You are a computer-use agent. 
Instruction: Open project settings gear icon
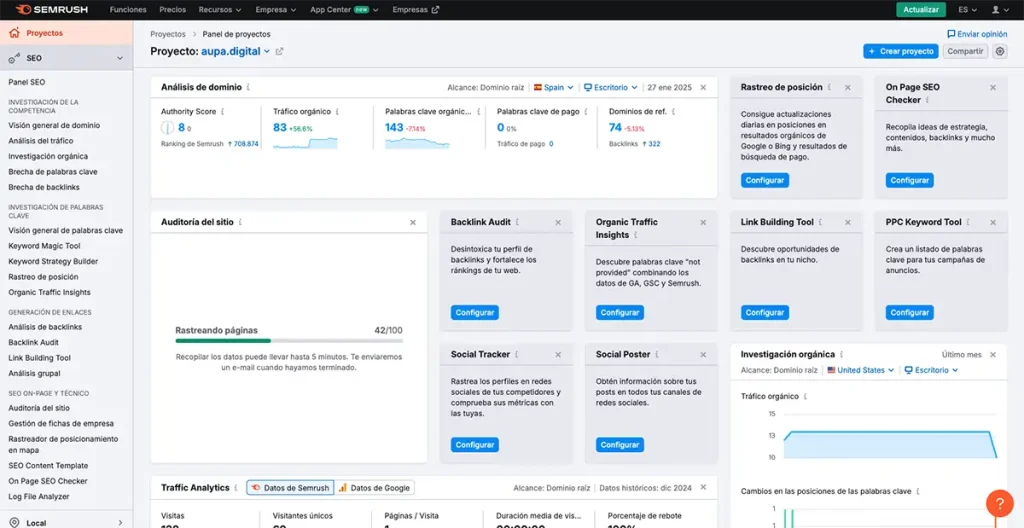(1000, 51)
